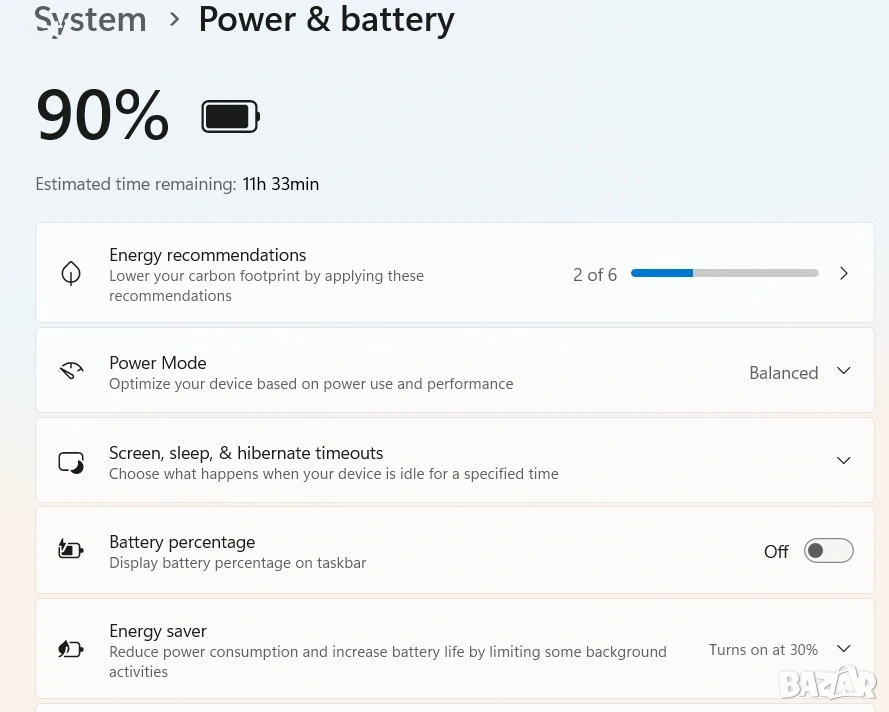Click the Estimated time remaining text
Screen dimensions: 889x712
point(177,184)
